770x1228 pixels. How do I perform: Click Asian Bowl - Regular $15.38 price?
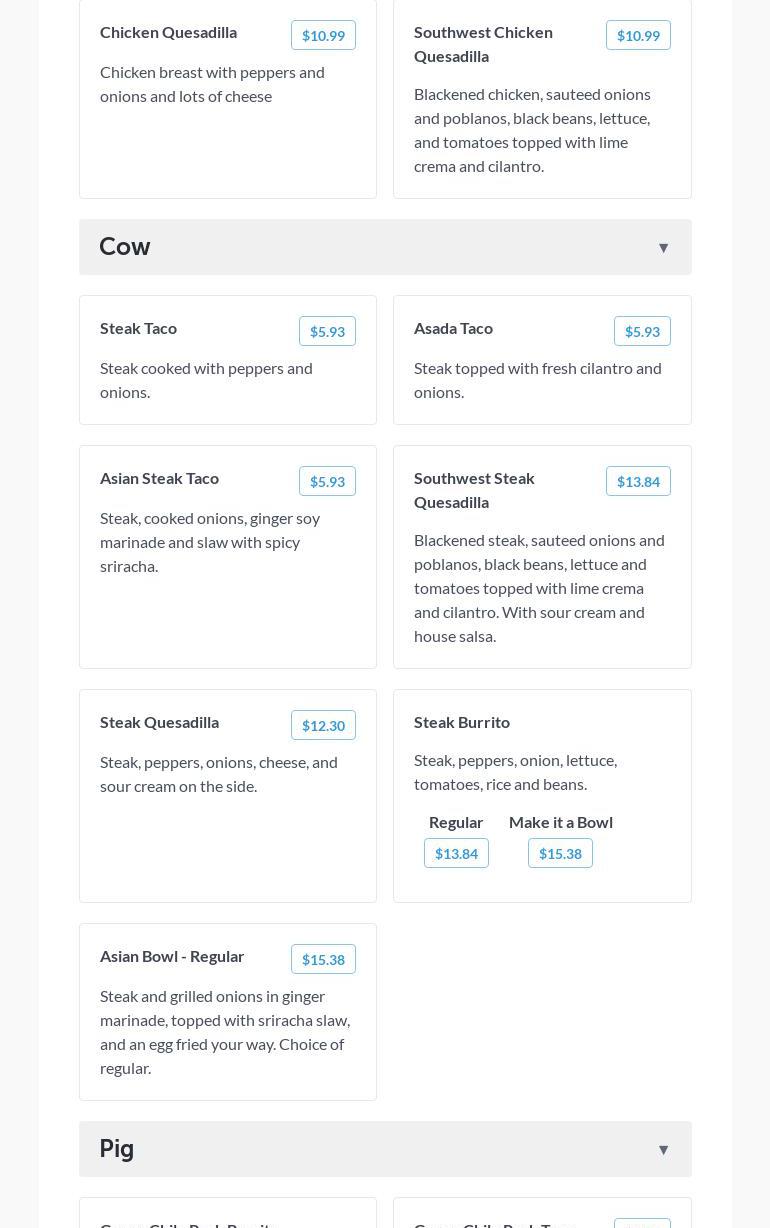[323, 960]
